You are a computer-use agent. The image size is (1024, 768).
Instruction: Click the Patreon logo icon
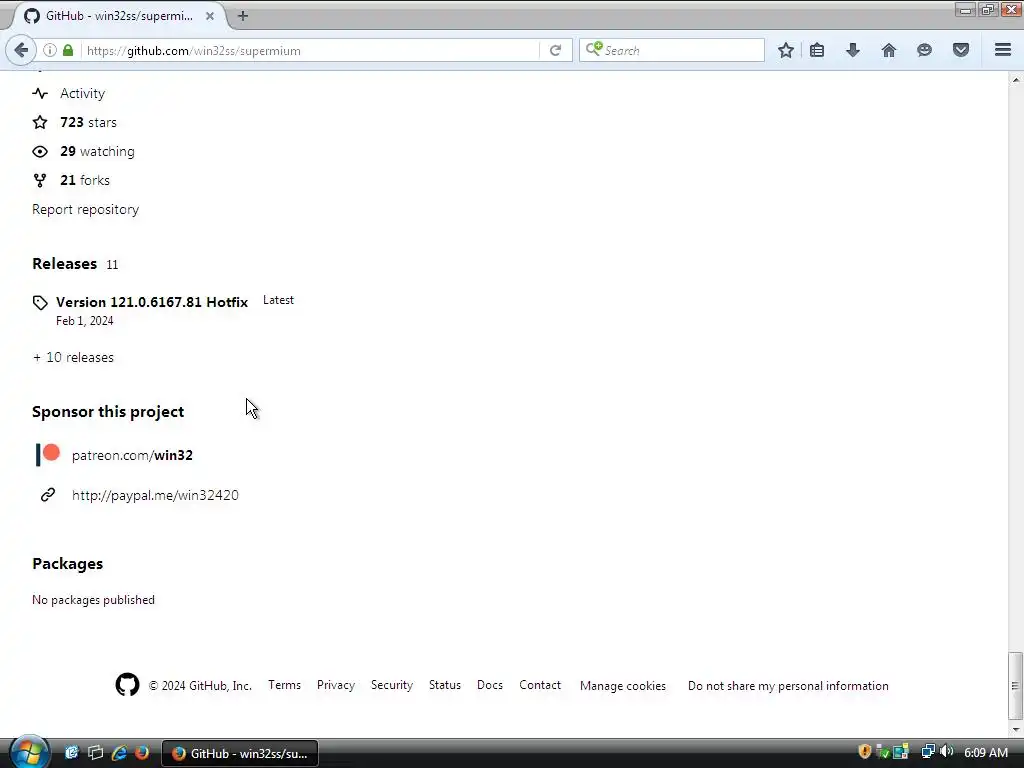click(x=48, y=455)
